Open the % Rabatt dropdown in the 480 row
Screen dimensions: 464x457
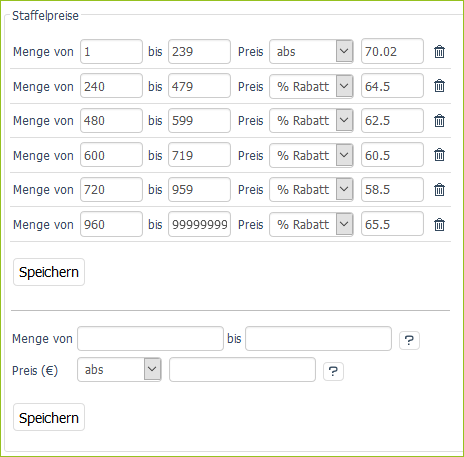(x=311, y=120)
